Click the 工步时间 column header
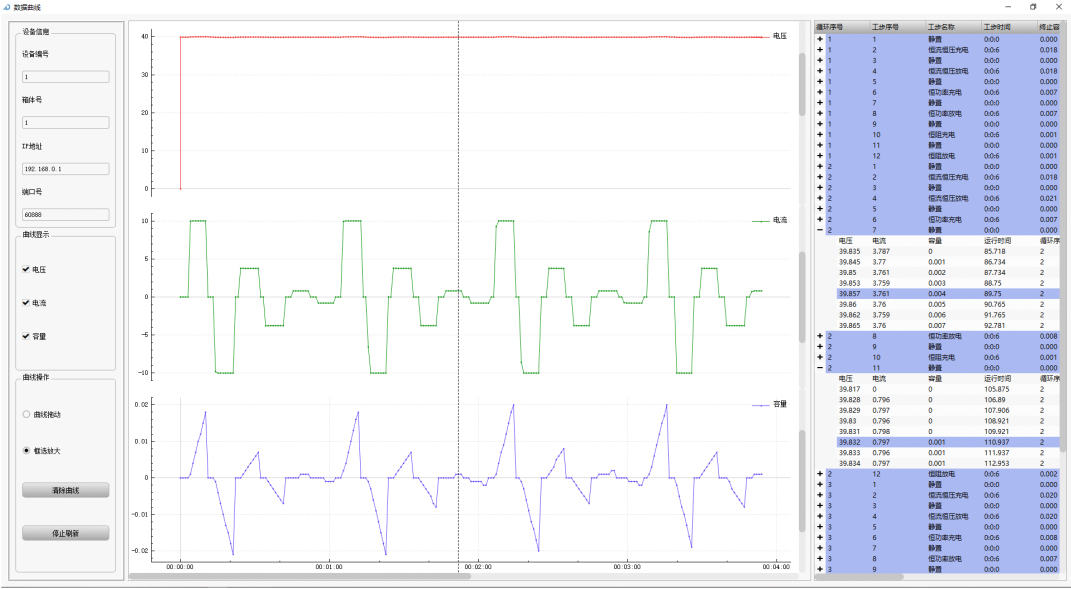Screen dimensions: 1071x589 (997, 28)
